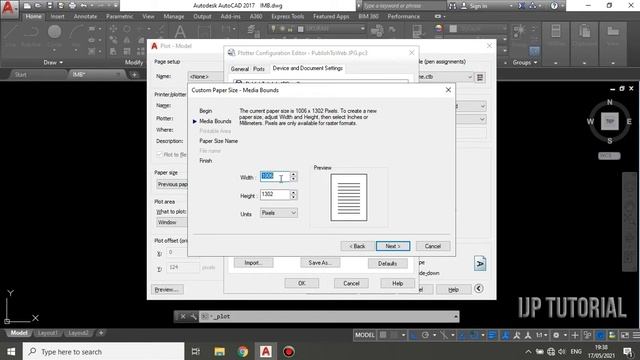This screenshot has height=360, width=640.
Task: Open the Home ribbon tab
Action: coord(33,16)
